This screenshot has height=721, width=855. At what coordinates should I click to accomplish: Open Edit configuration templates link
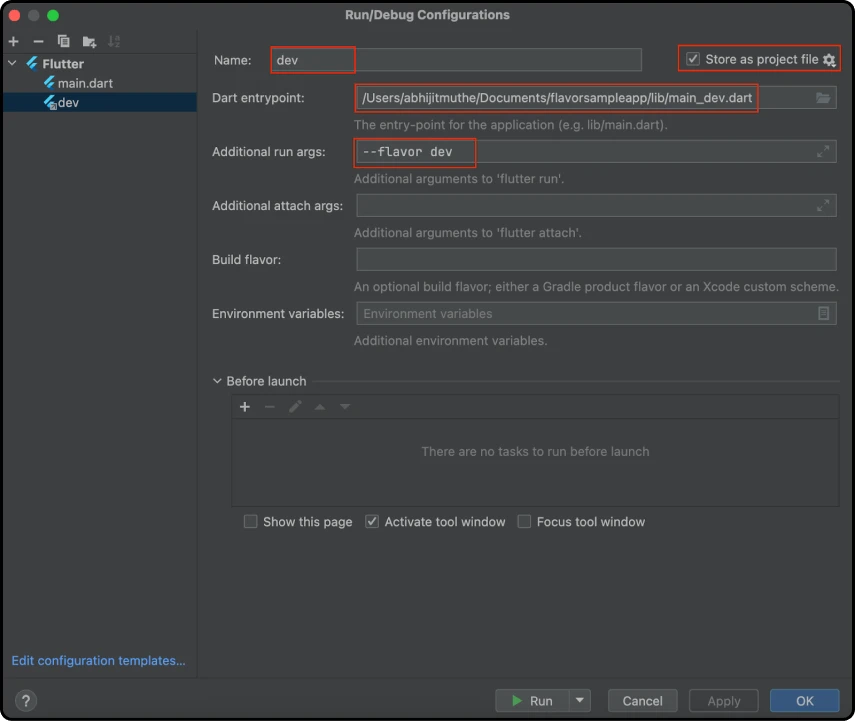coord(98,660)
